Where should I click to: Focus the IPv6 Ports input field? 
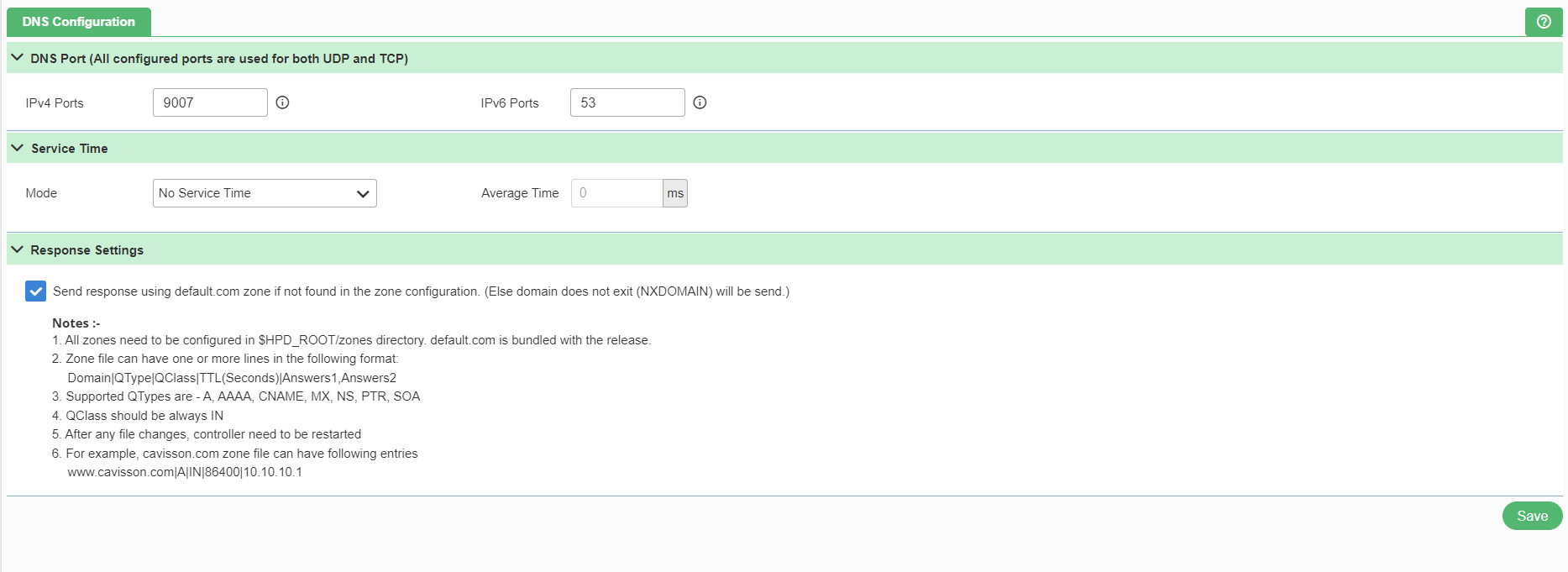click(627, 102)
